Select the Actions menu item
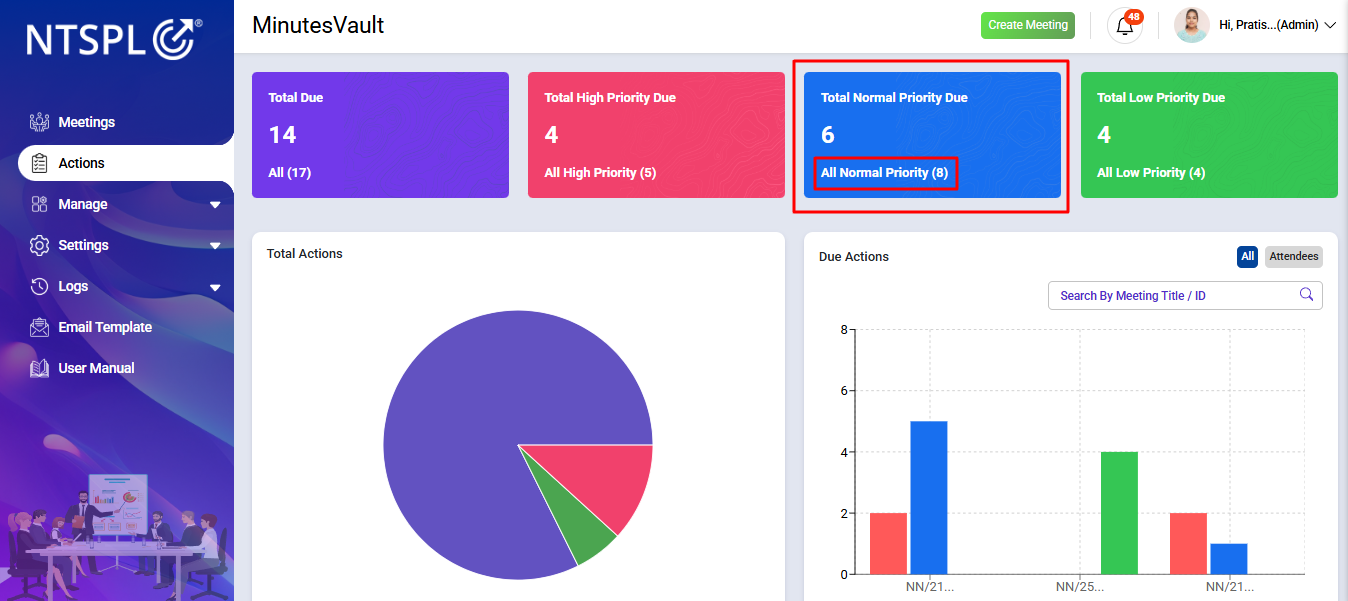The height and width of the screenshot is (601, 1348). click(x=81, y=163)
